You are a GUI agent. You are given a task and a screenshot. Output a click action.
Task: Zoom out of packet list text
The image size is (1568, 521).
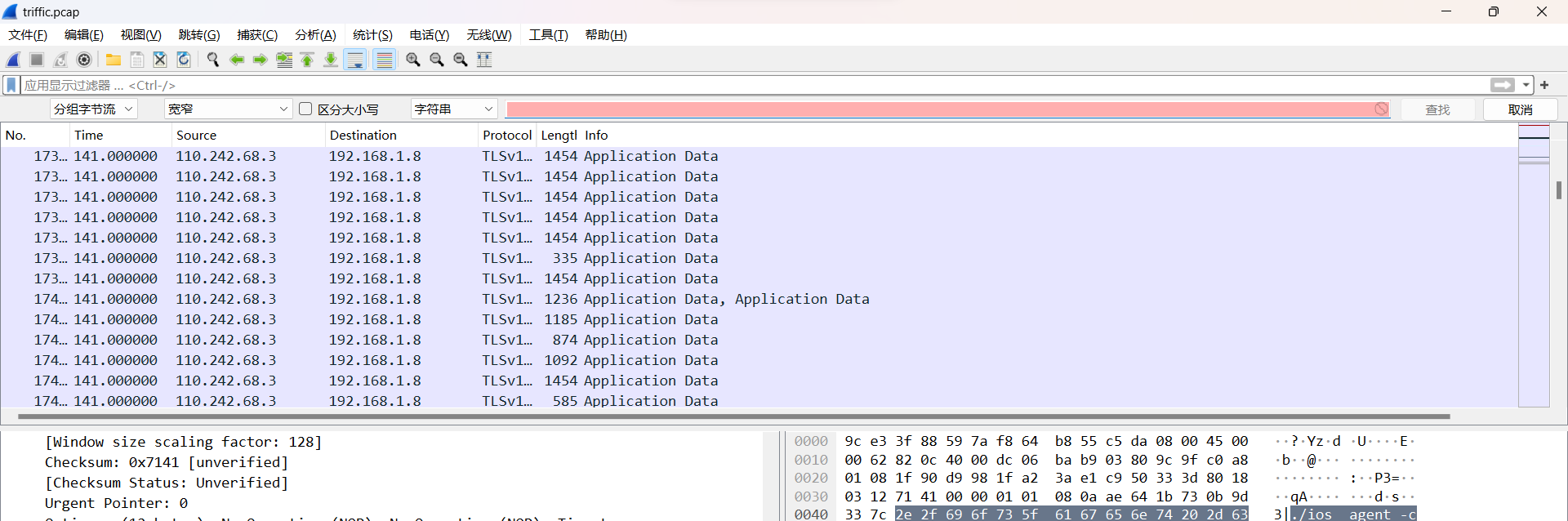coord(437,60)
